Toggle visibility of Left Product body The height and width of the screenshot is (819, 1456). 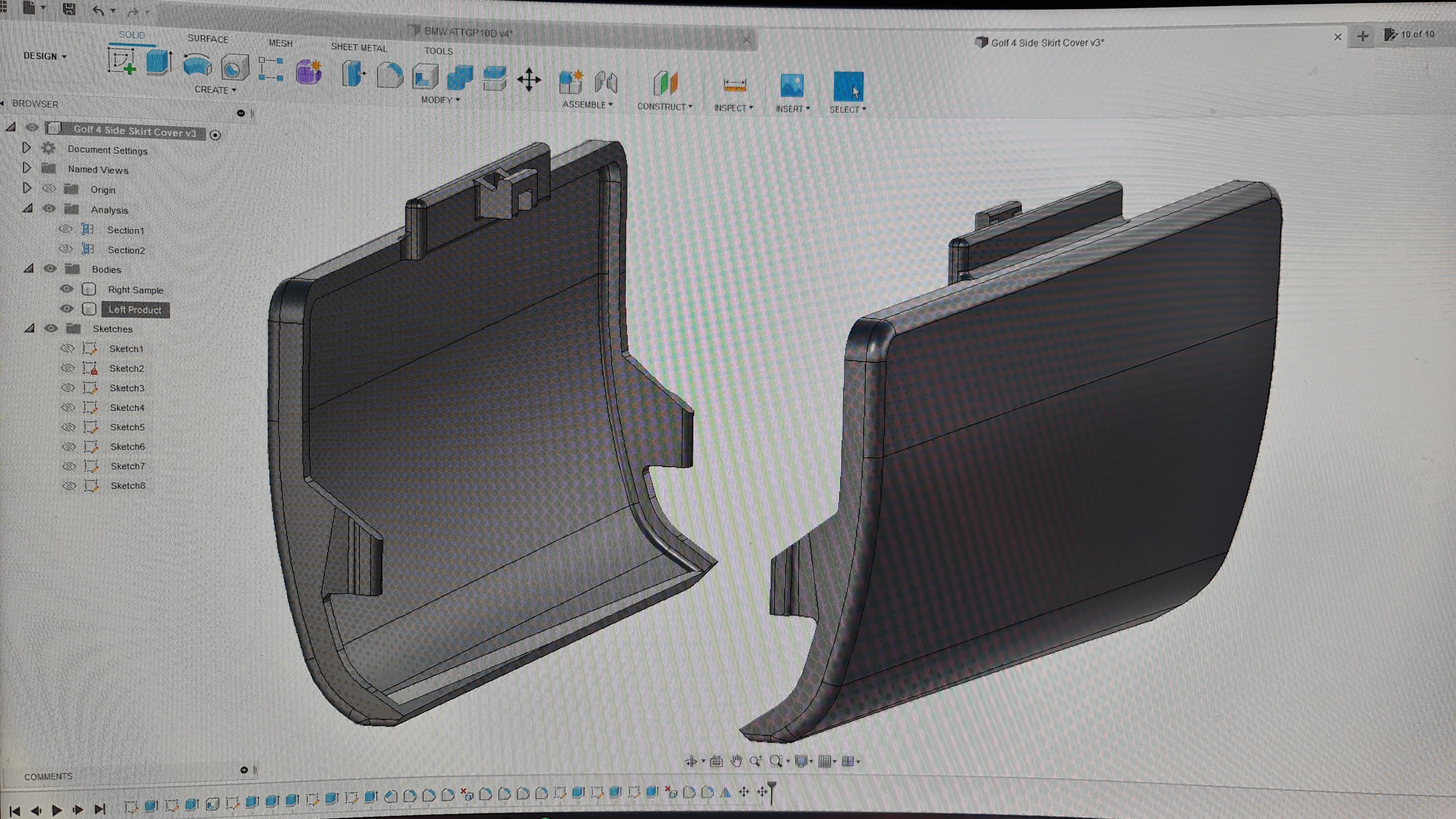[x=67, y=309]
